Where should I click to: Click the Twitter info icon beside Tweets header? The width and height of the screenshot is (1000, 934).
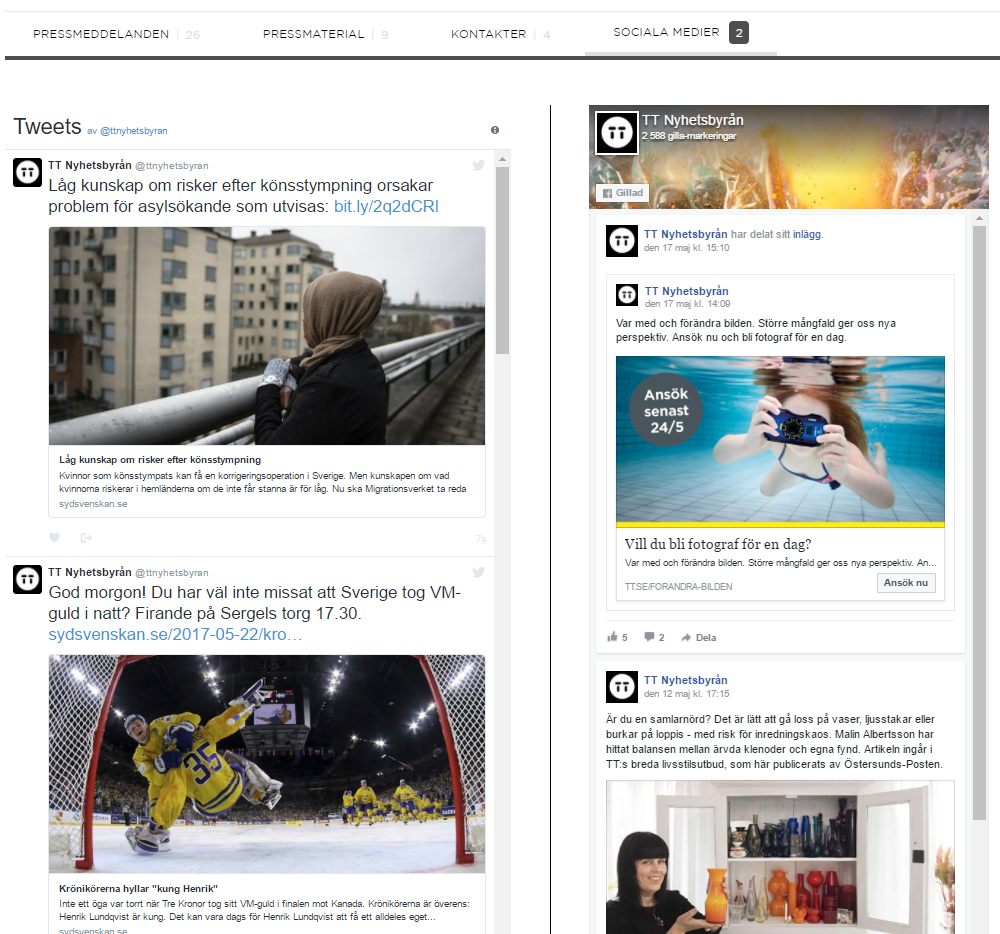tap(495, 130)
